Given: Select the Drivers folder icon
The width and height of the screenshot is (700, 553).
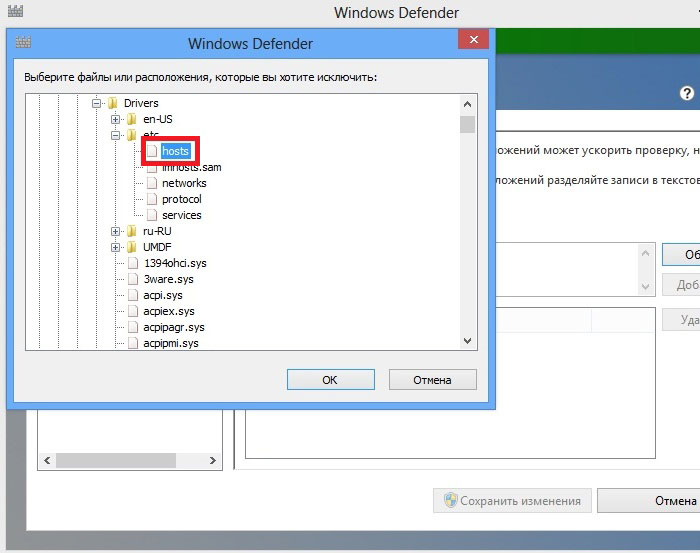Looking at the screenshot, I should 112,103.
